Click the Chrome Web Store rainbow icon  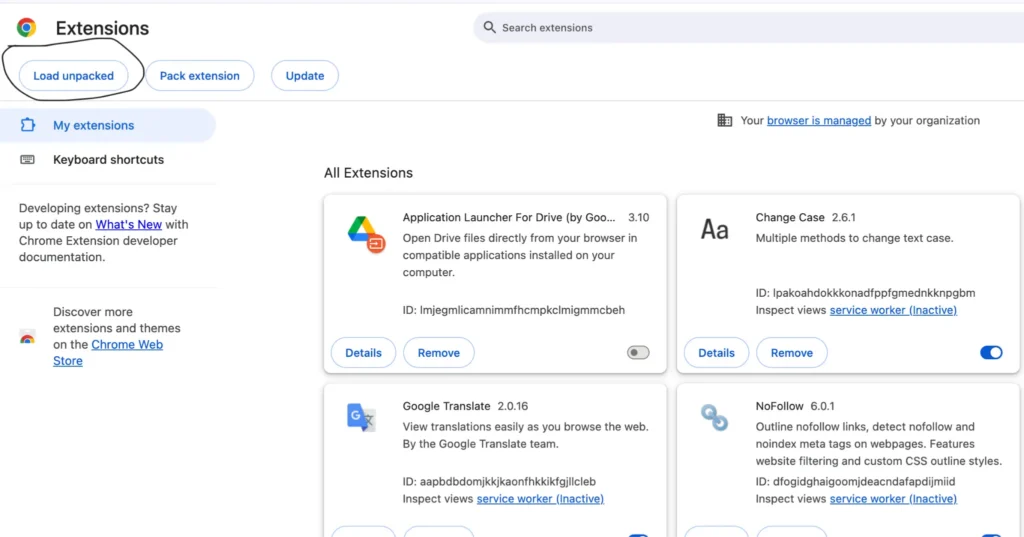tap(27, 337)
